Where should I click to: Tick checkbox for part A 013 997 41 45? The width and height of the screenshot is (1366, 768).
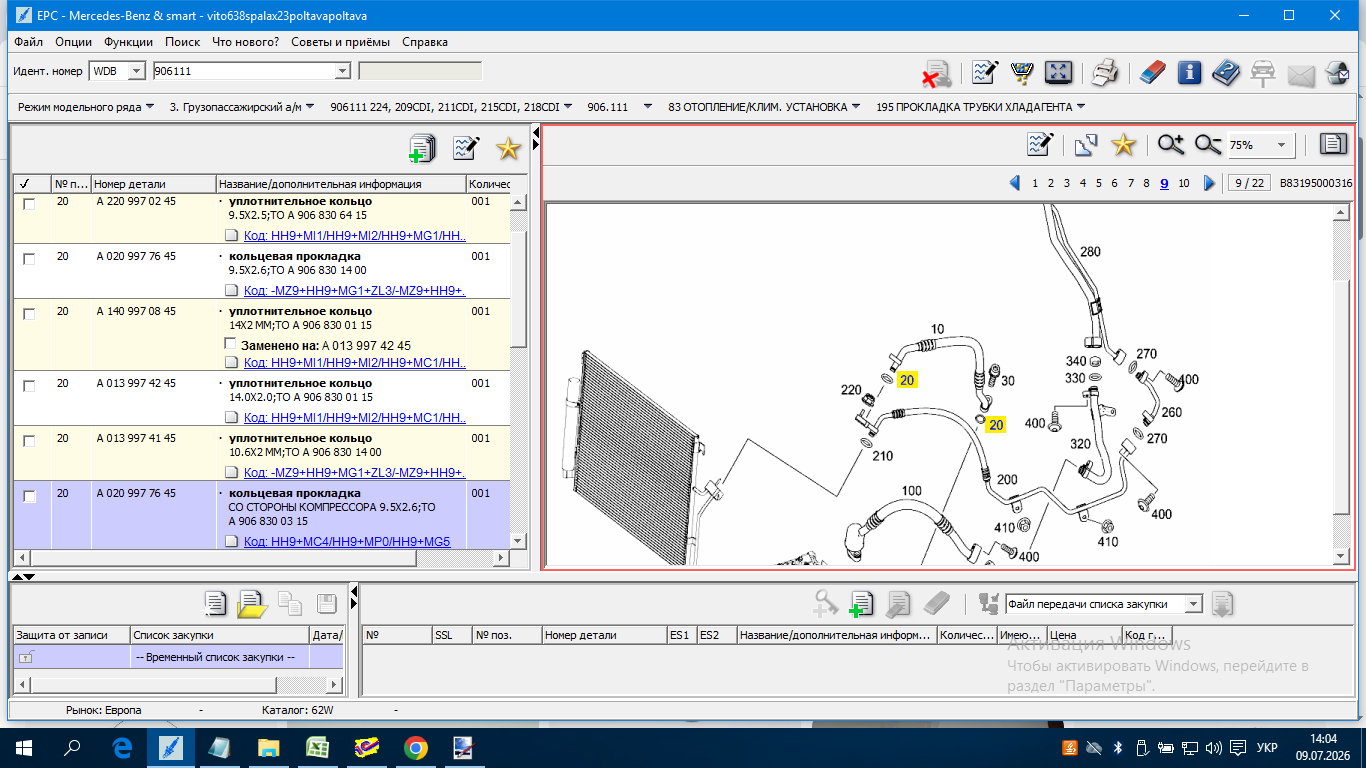29,441
